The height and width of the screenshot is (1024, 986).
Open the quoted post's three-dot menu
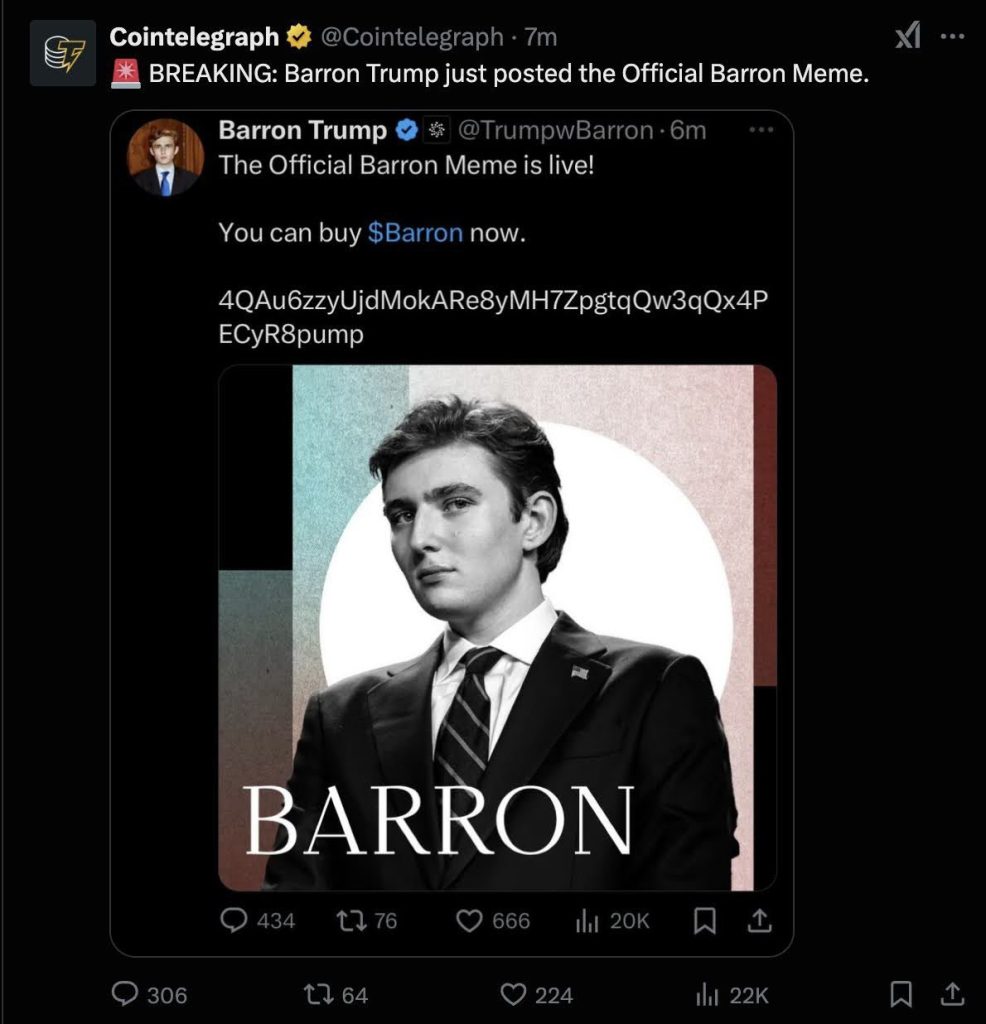tap(762, 130)
